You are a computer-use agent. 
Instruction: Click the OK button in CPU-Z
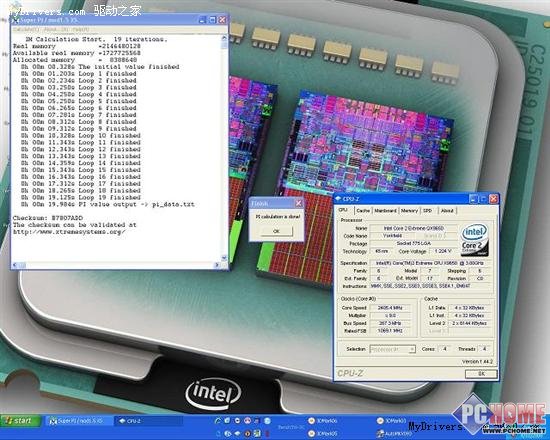point(481,374)
